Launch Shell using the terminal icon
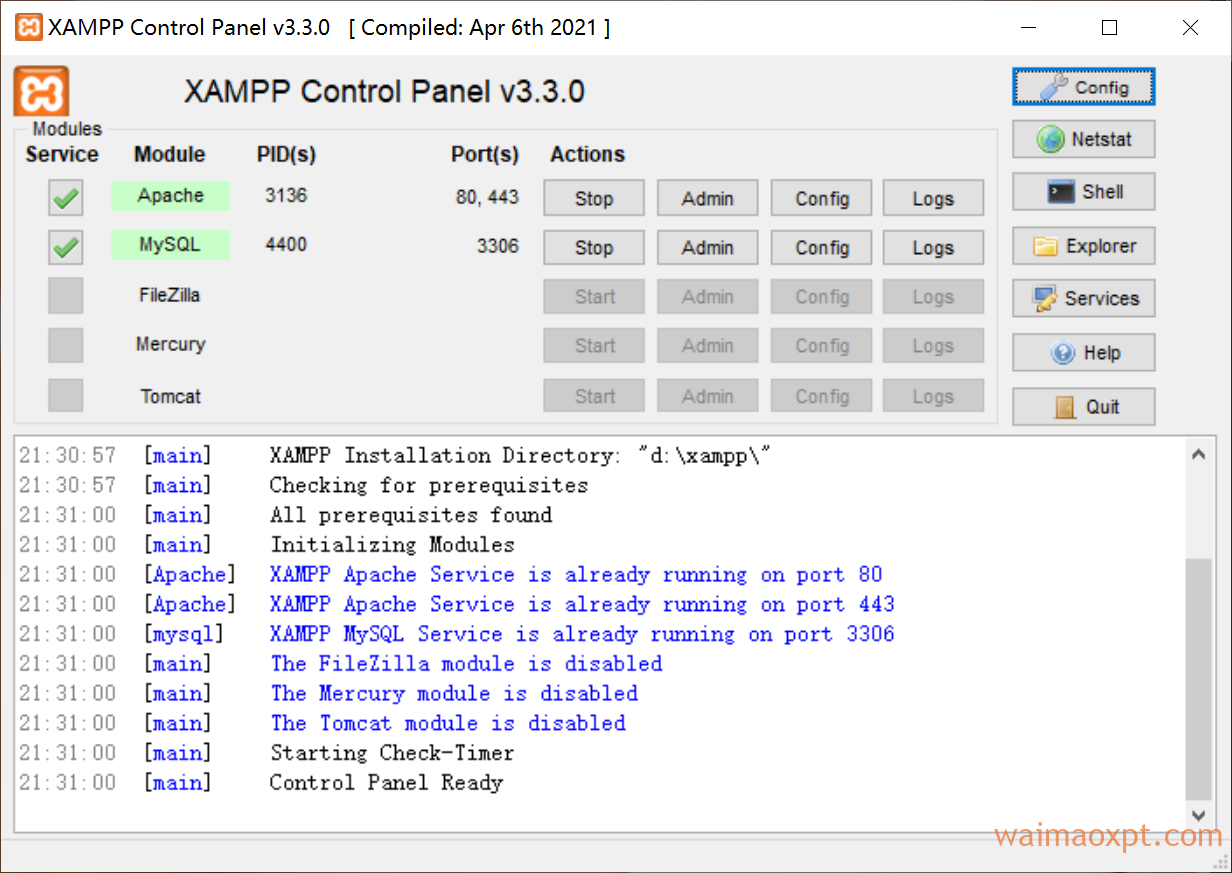This screenshot has width=1232, height=873. click(x=1060, y=192)
